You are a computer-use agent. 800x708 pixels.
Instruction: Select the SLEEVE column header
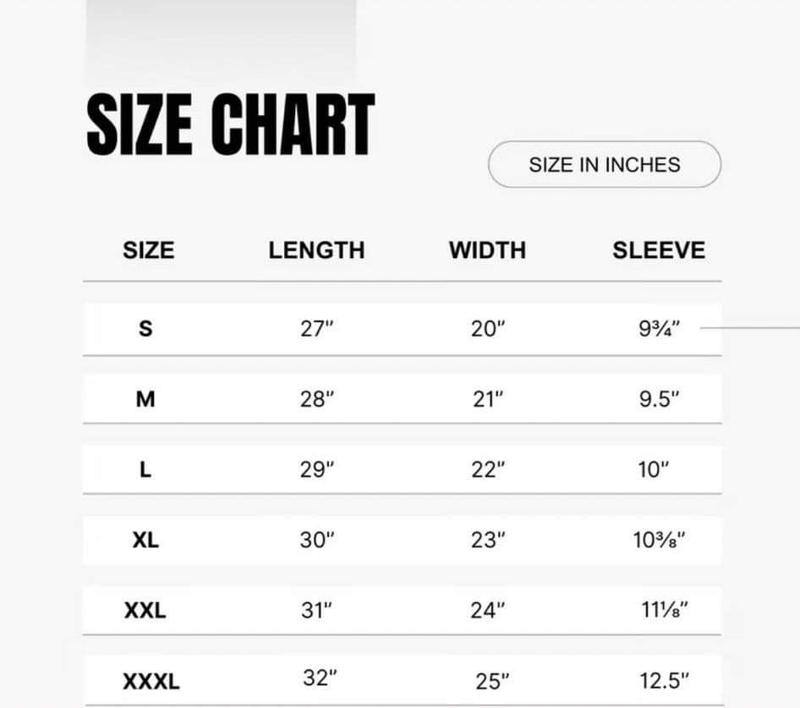pos(659,250)
